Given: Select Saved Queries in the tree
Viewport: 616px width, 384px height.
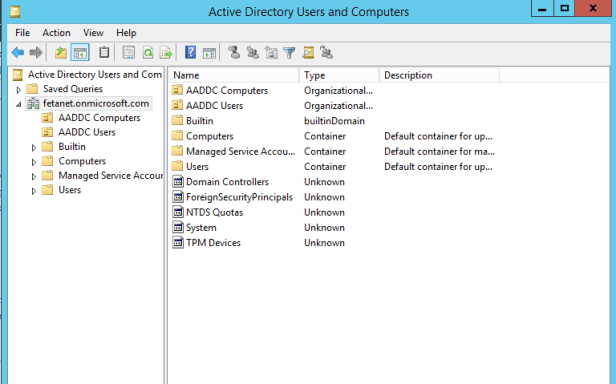Looking at the screenshot, I should [x=73, y=89].
